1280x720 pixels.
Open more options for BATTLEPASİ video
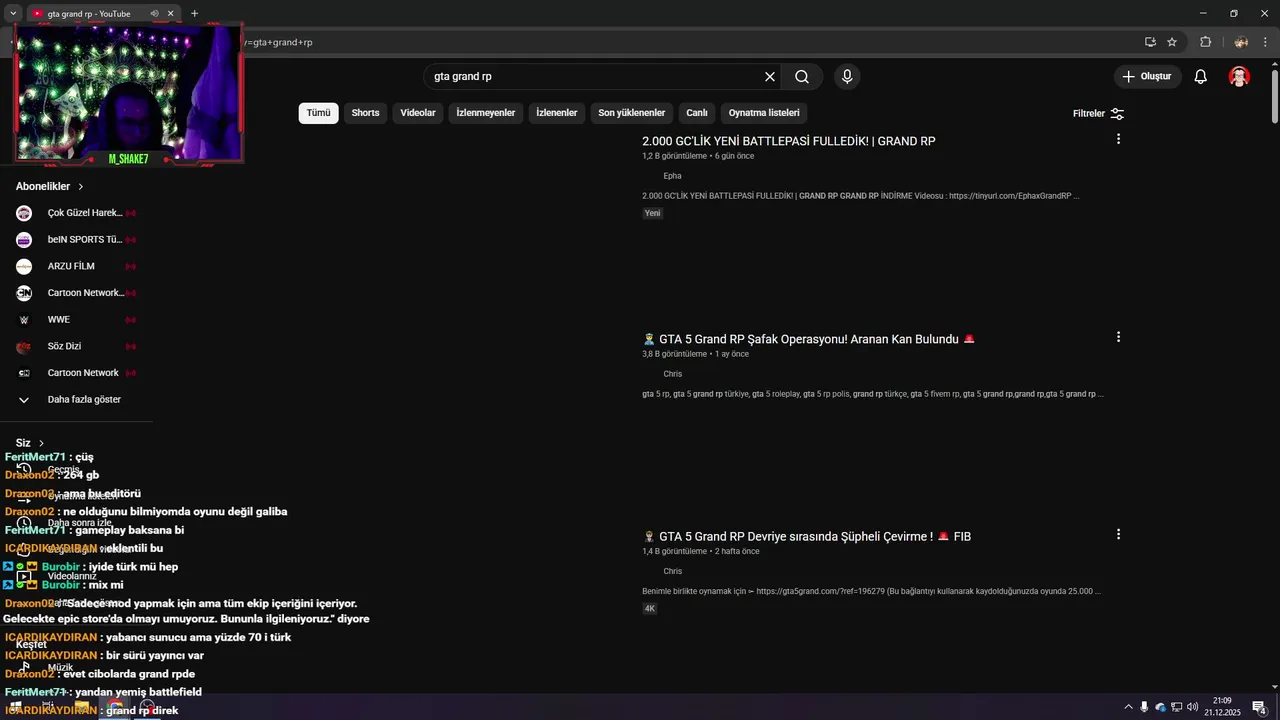pyautogui.click(x=1118, y=139)
